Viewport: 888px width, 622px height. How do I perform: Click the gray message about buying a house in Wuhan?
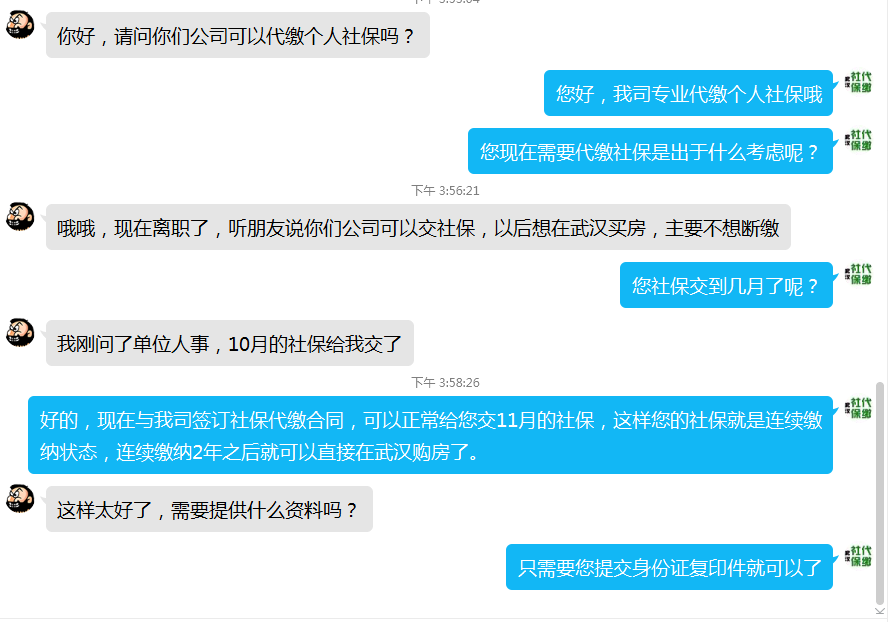coord(418,227)
